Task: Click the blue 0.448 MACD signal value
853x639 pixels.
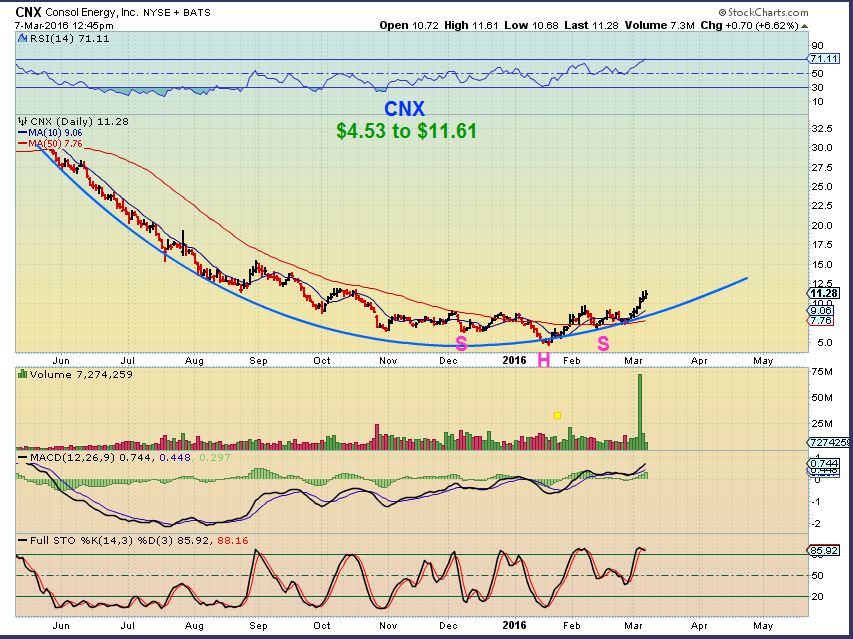Action: (x=175, y=457)
